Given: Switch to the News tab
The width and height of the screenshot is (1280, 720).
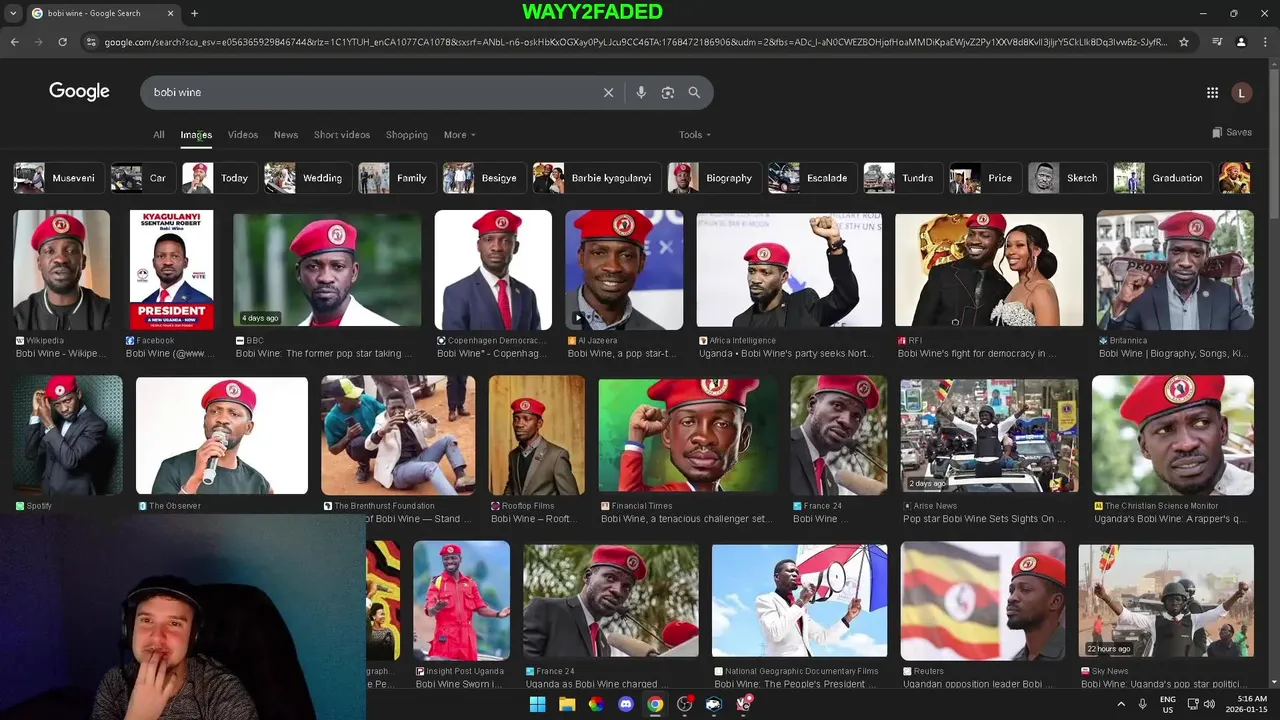Looking at the screenshot, I should pos(286,134).
